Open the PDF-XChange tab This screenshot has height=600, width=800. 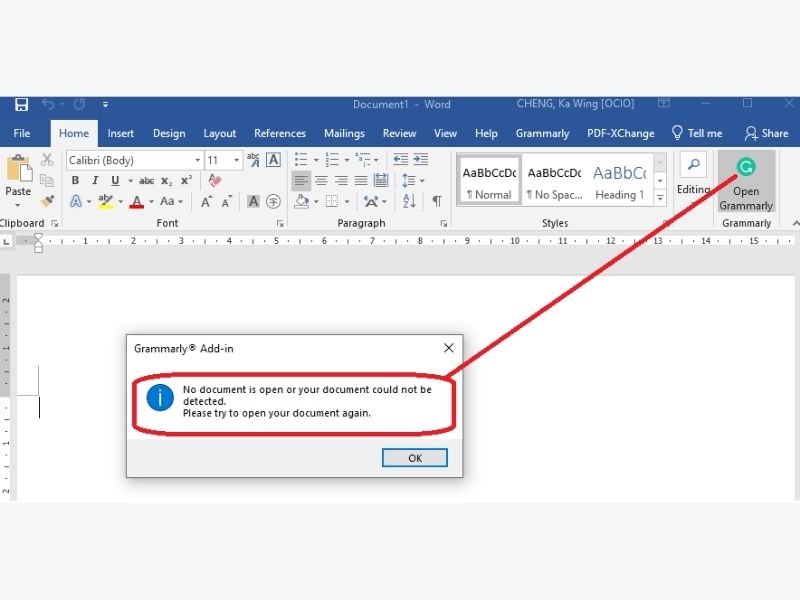620,133
